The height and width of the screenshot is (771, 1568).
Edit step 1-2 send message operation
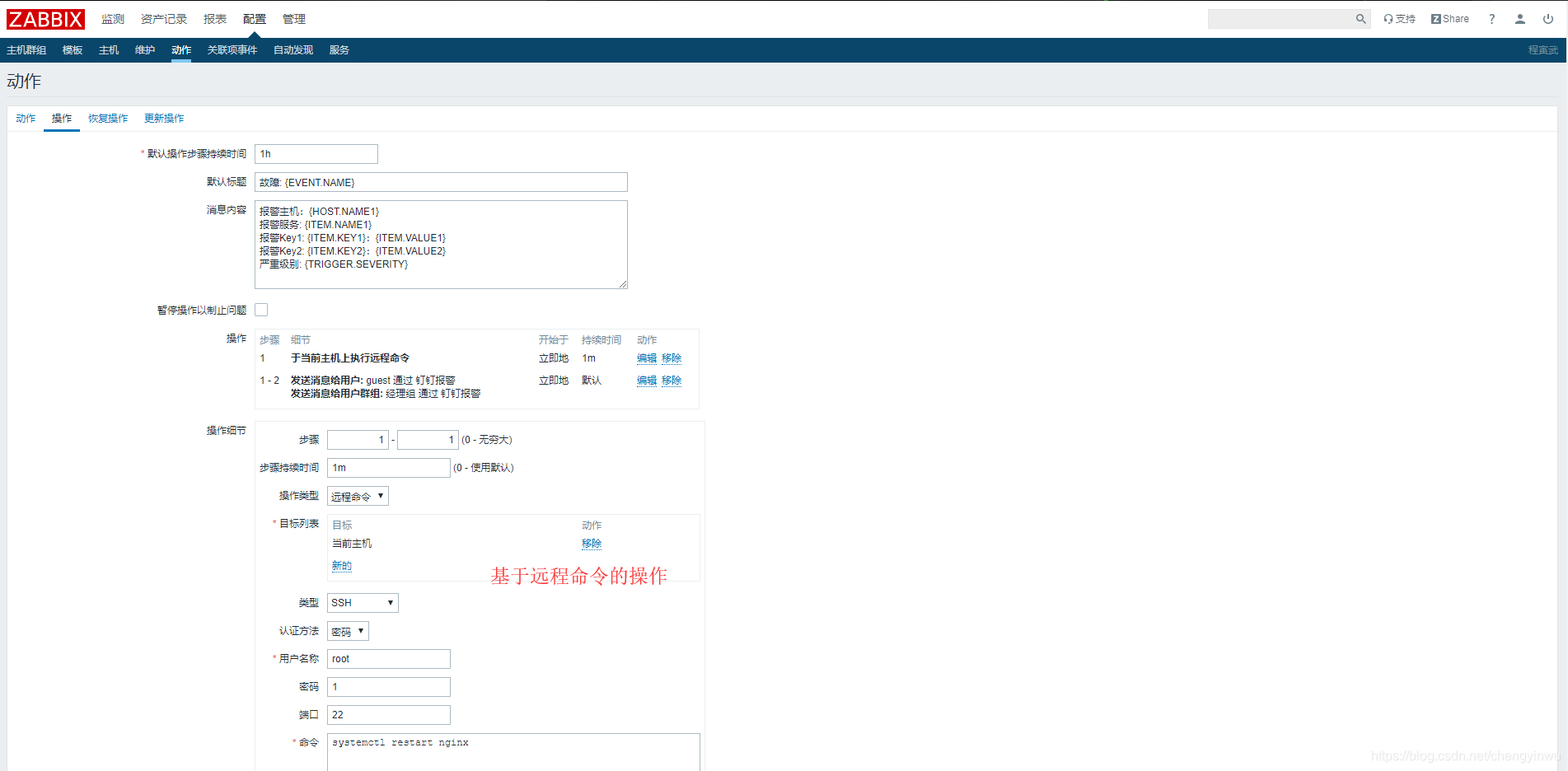[647, 381]
